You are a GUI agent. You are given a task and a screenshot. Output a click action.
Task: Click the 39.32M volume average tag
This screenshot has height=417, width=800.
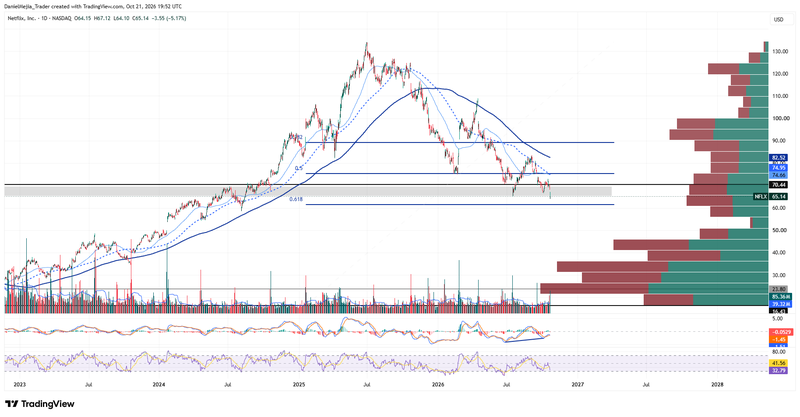[781, 303]
